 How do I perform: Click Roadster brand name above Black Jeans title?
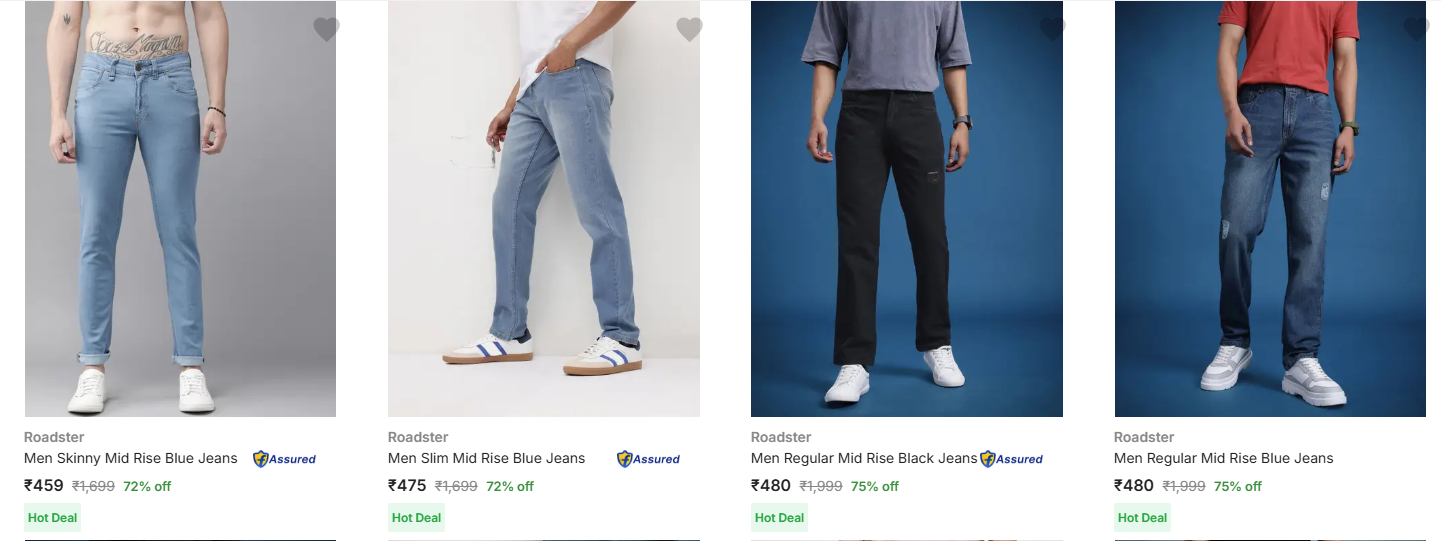[x=781, y=437]
